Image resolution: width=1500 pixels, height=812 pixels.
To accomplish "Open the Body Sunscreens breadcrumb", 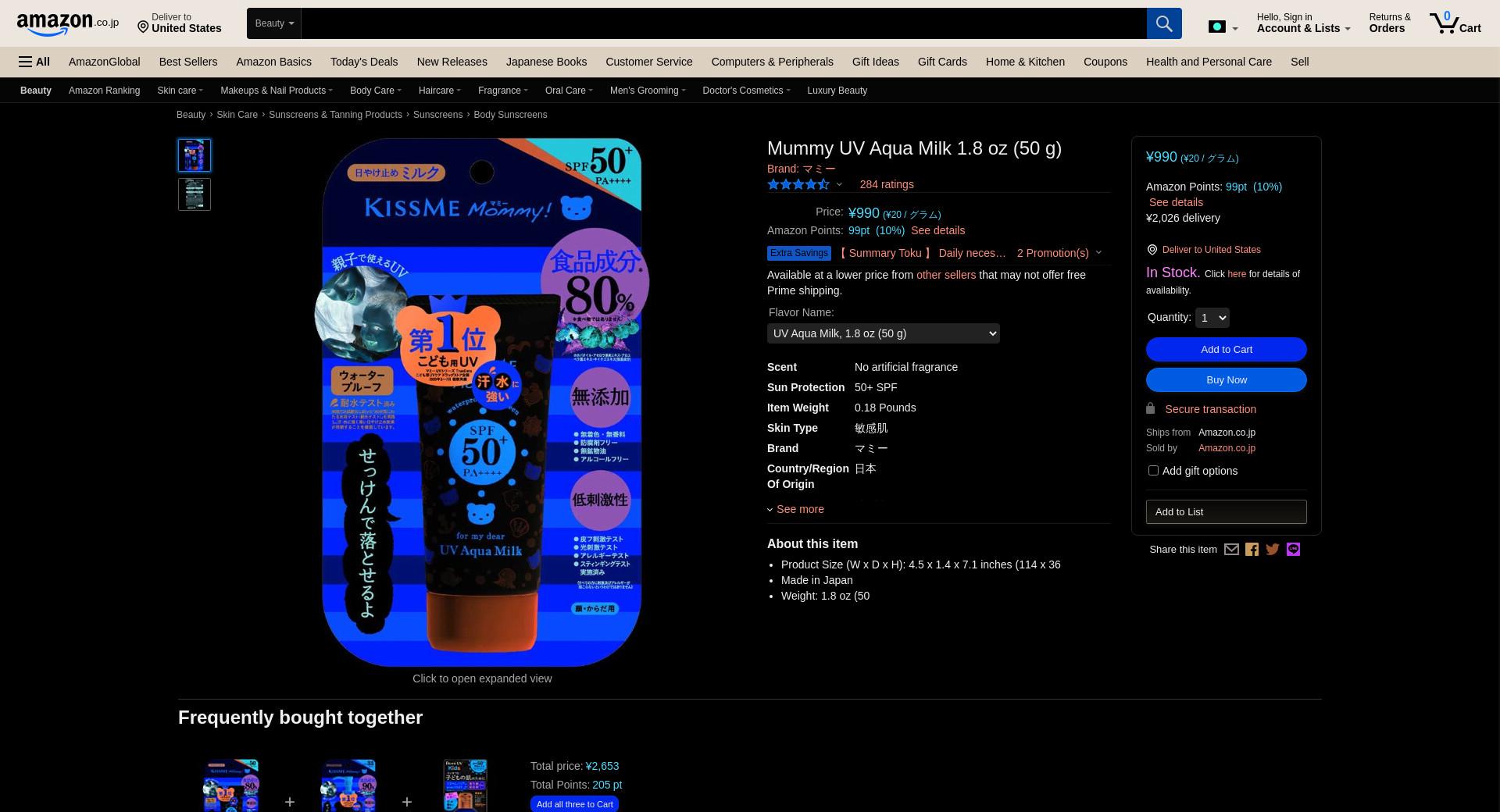I will point(510,115).
